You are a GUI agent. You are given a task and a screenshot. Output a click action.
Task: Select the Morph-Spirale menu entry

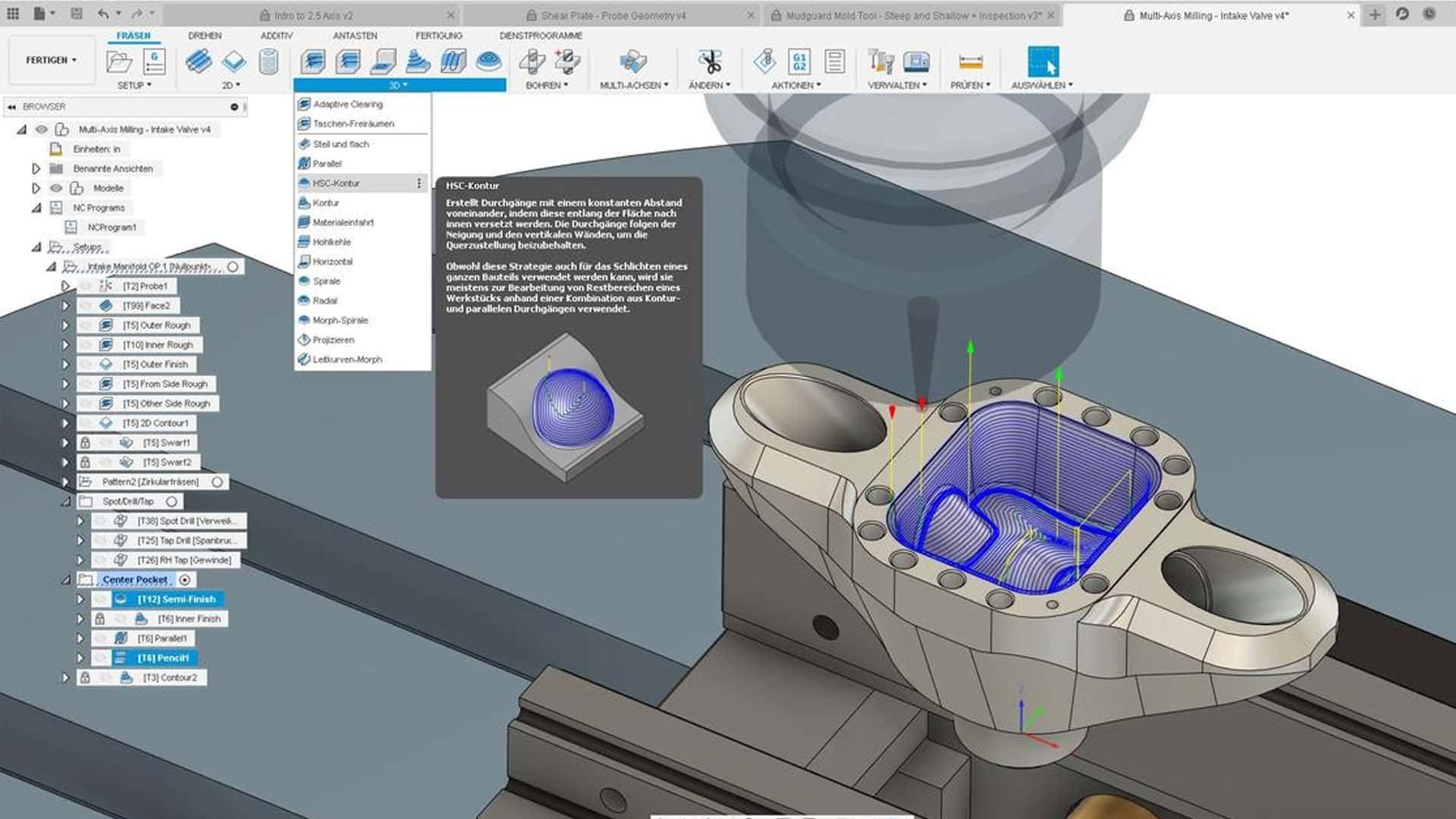click(340, 320)
